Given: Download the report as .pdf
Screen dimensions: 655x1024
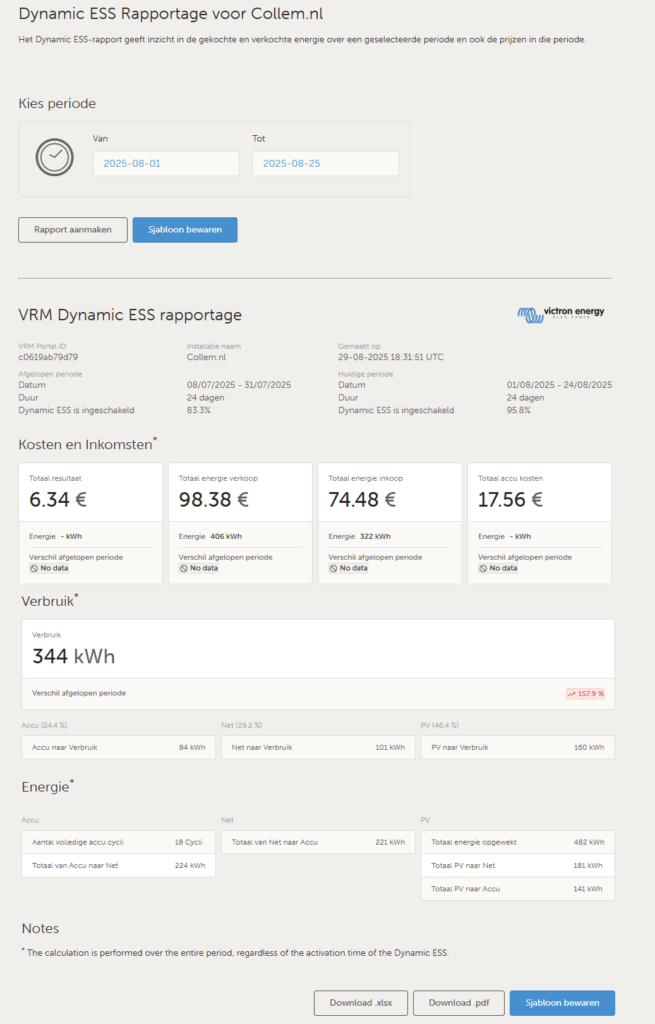Looking at the screenshot, I should coord(459,1003).
